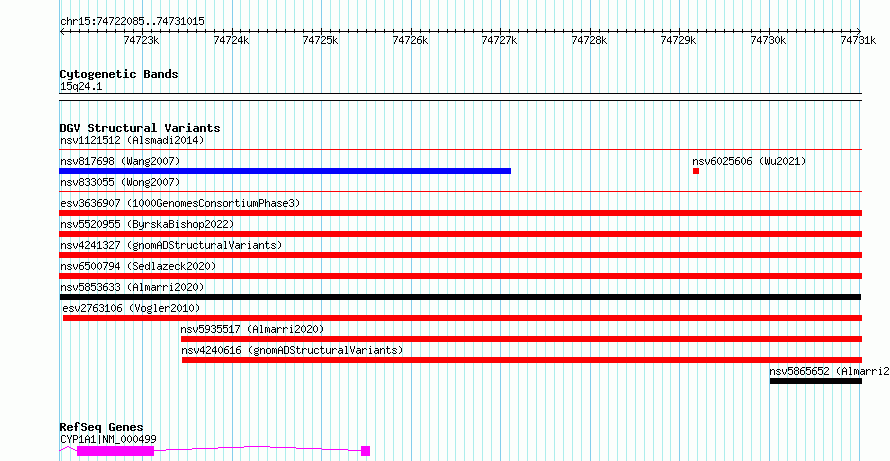890x461 pixels.
Task: Click the small red nsv6025606 marker
Action: 696,171
